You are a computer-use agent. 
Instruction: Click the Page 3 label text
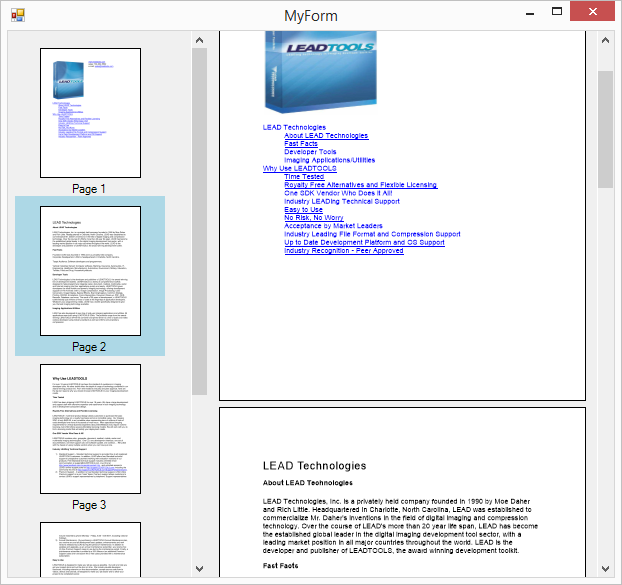[x=89, y=505]
